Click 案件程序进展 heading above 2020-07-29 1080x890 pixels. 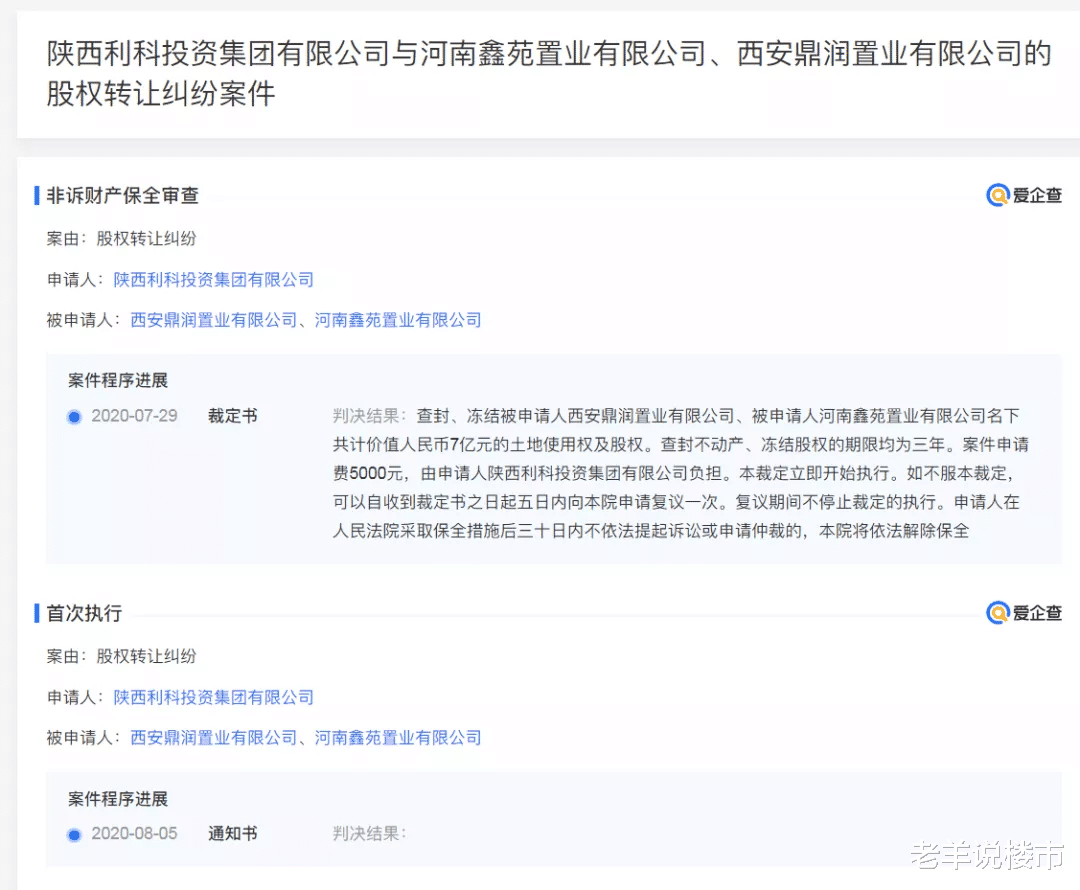pos(118,380)
